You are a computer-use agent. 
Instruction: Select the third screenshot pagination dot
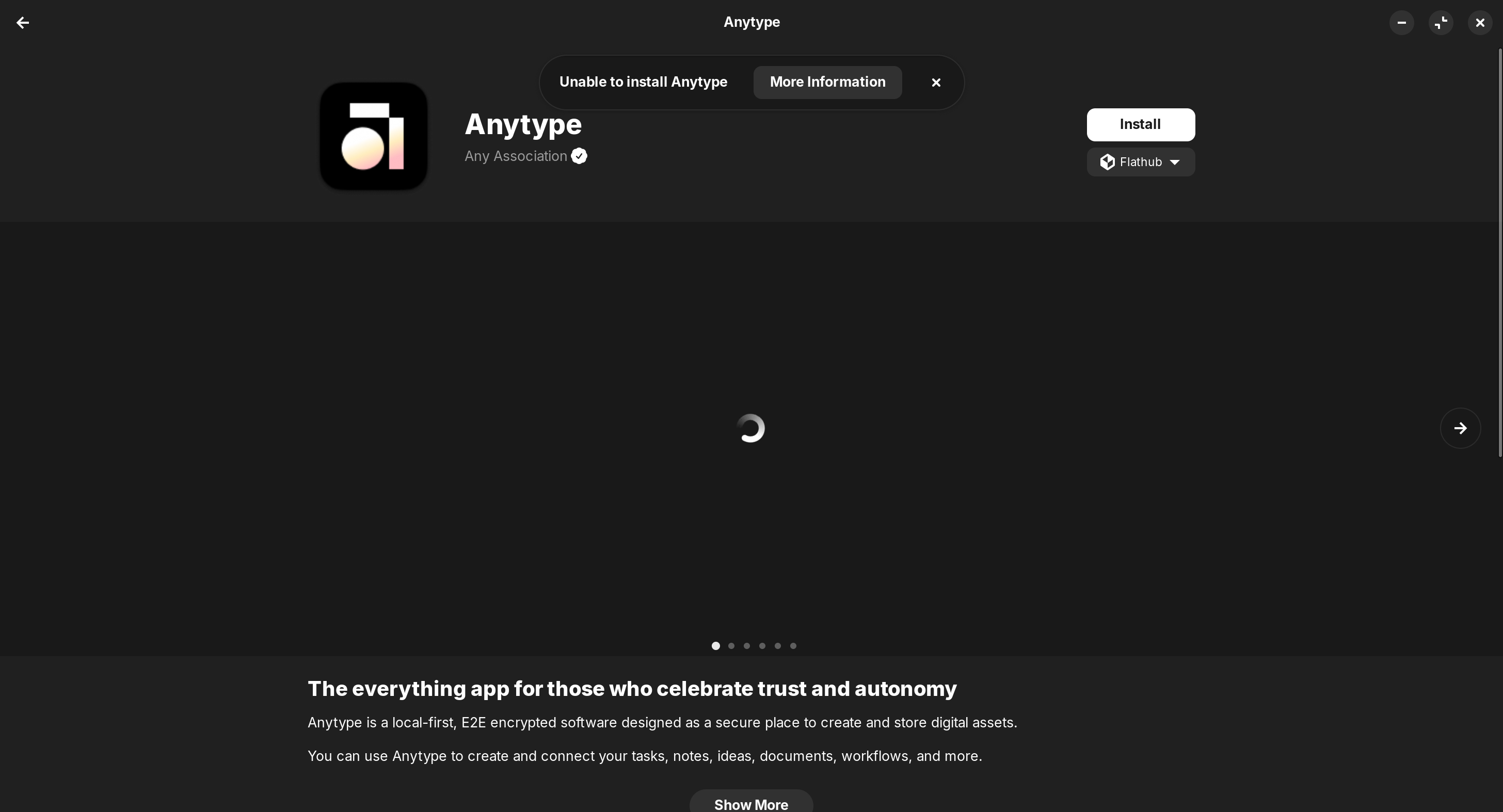point(746,646)
